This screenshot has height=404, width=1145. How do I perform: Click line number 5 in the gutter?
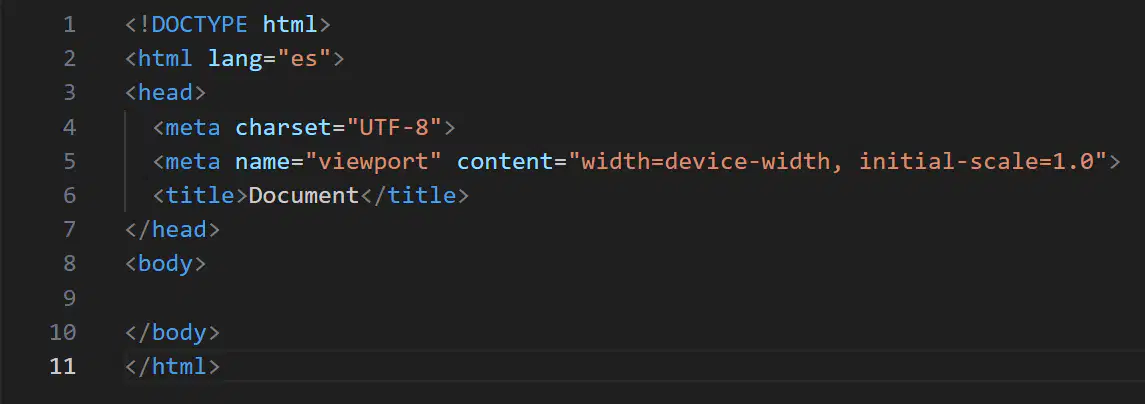pyautogui.click(x=69, y=161)
